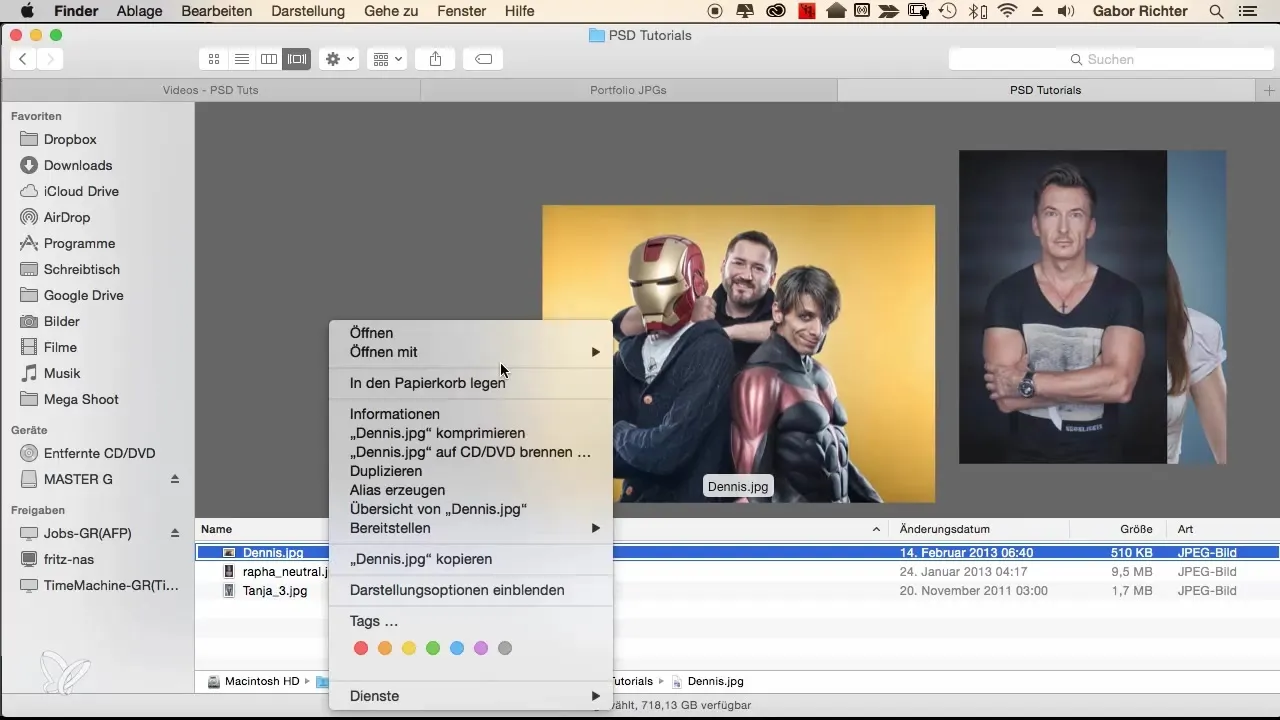Select Entfernte CD/DVD in sidebar

[97, 453]
